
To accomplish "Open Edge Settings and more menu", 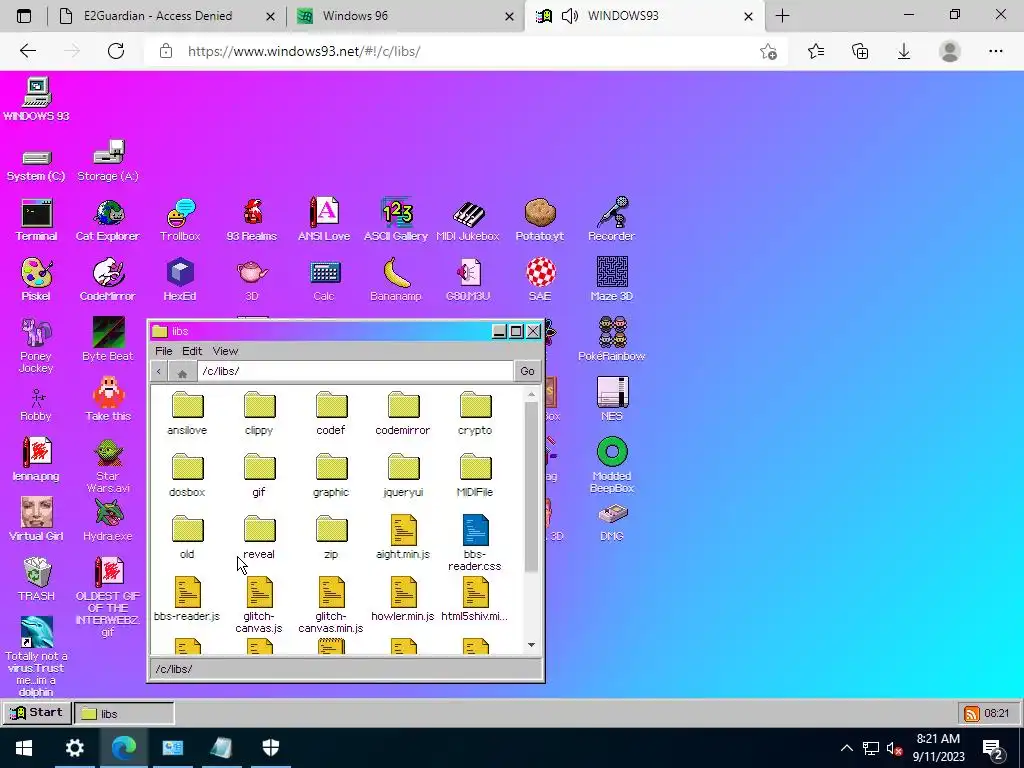I will coord(995,51).
